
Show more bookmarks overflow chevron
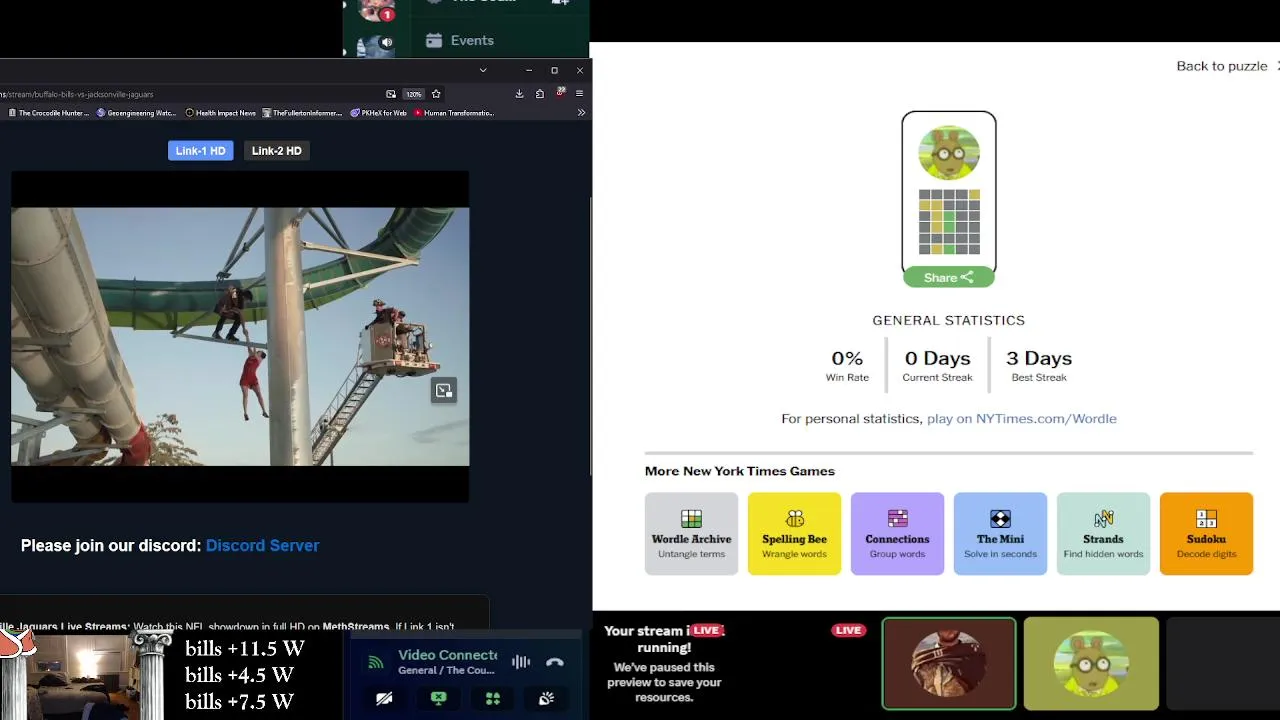(x=581, y=113)
